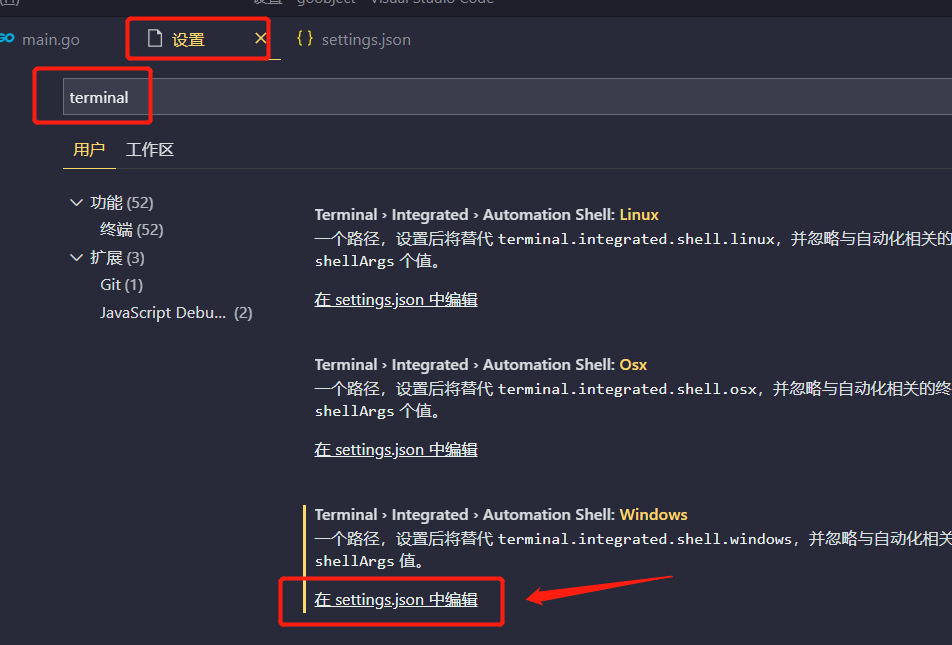Select 扩展 (3) category in tree
The height and width of the screenshot is (645, 952).
click(117, 258)
